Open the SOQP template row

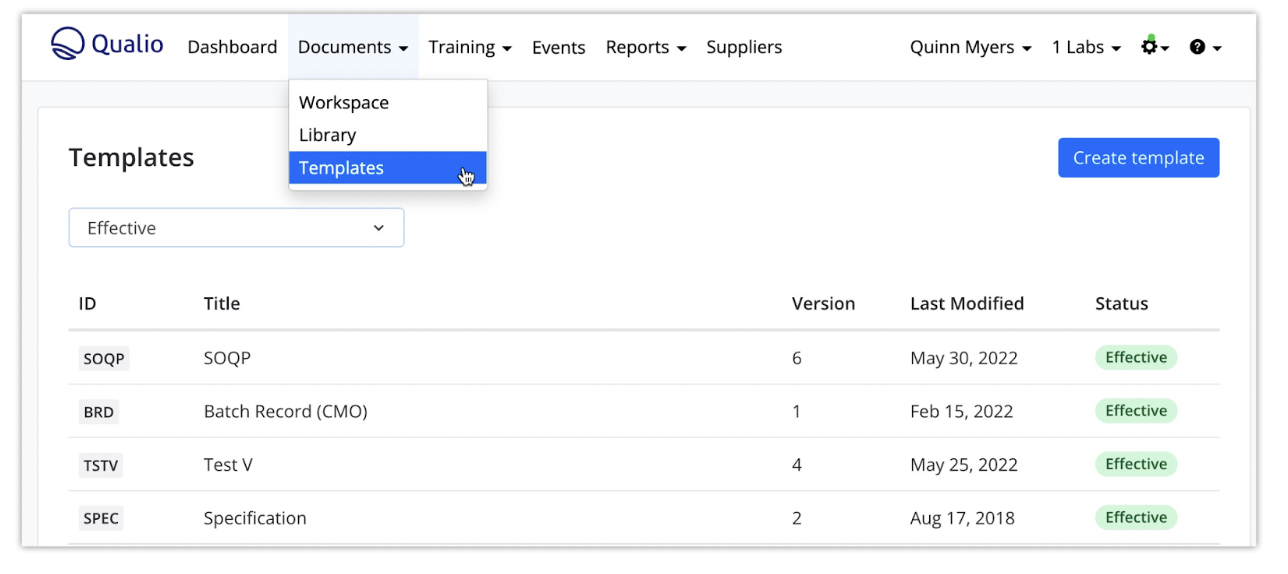[227, 358]
